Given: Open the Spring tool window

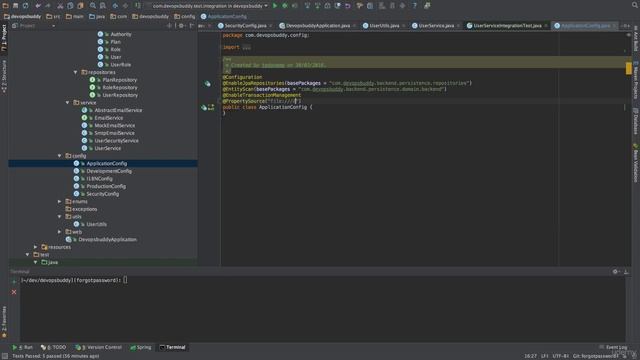Looking at the screenshot, I should pos(141,347).
